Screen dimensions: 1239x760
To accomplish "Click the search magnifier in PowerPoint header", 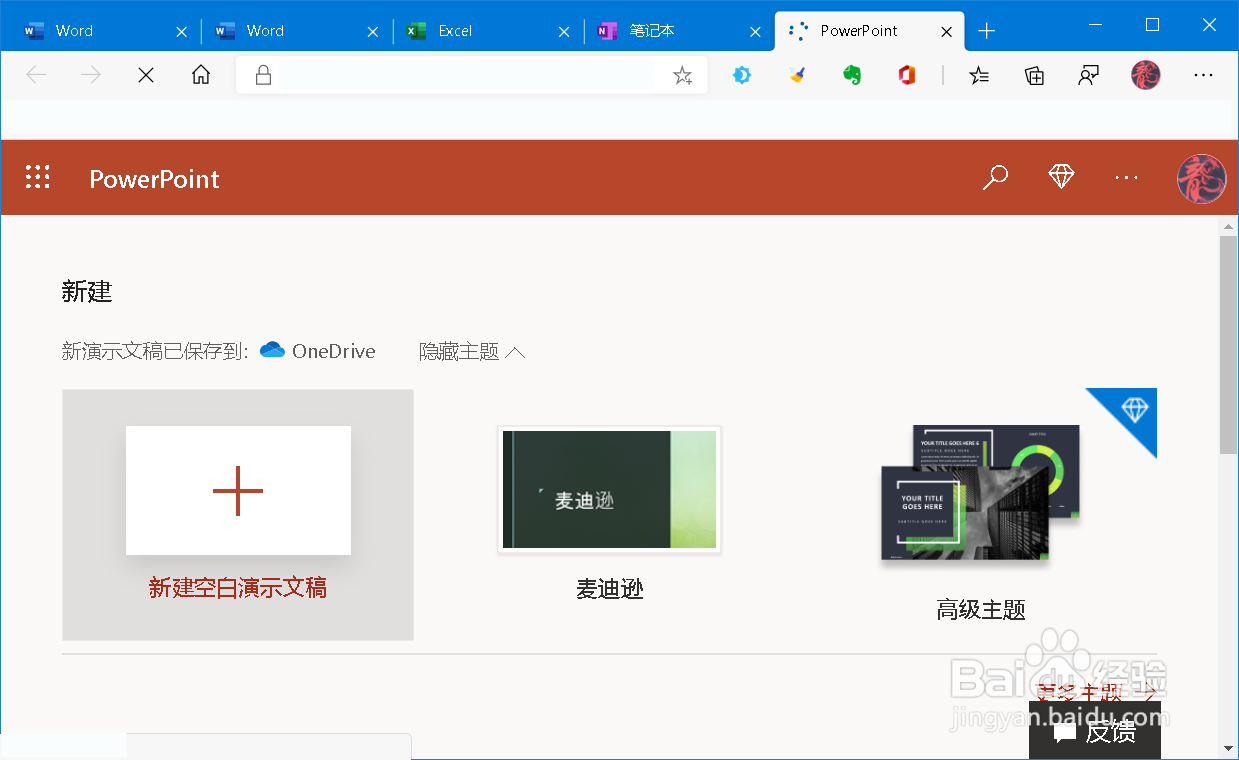I will coord(995,178).
